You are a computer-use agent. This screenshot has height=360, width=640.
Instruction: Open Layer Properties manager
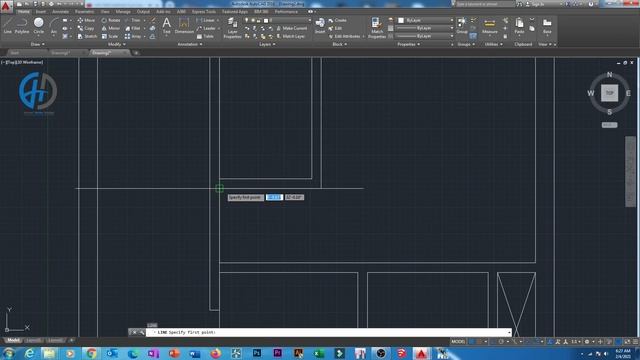tap(232, 28)
